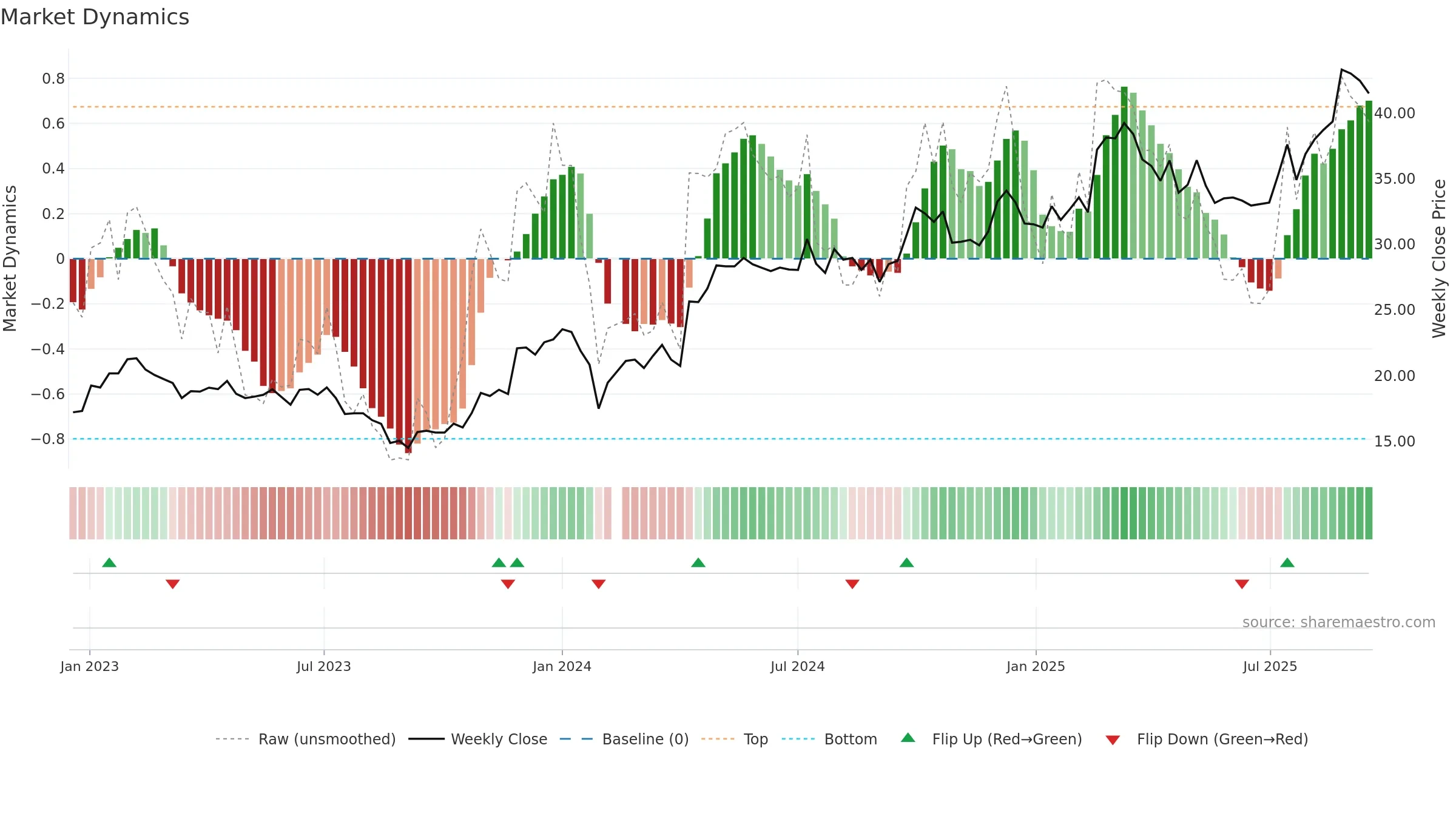Click the −0.8 left-axis tick label
Screen dimensions: 1456x819
point(48,439)
